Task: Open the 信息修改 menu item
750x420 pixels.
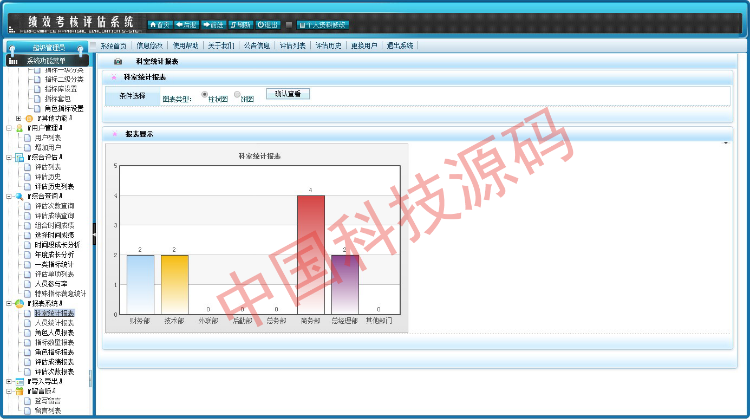Action: 149,46
